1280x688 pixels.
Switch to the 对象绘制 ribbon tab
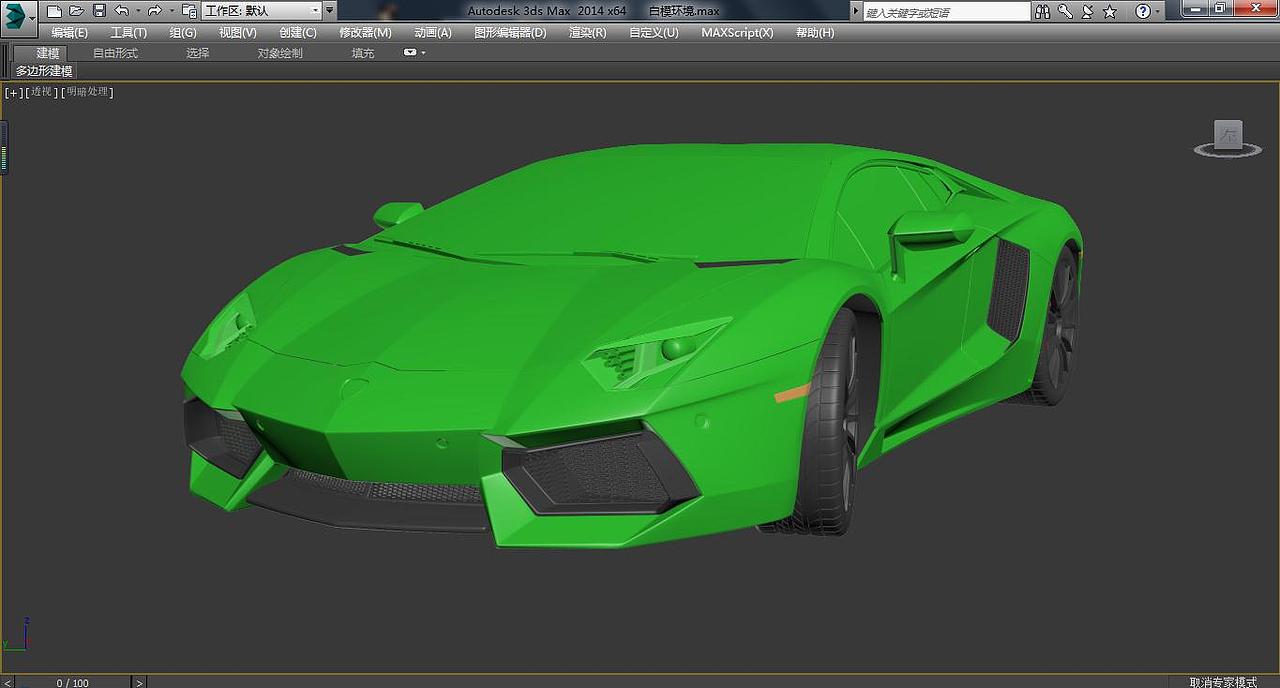point(280,53)
